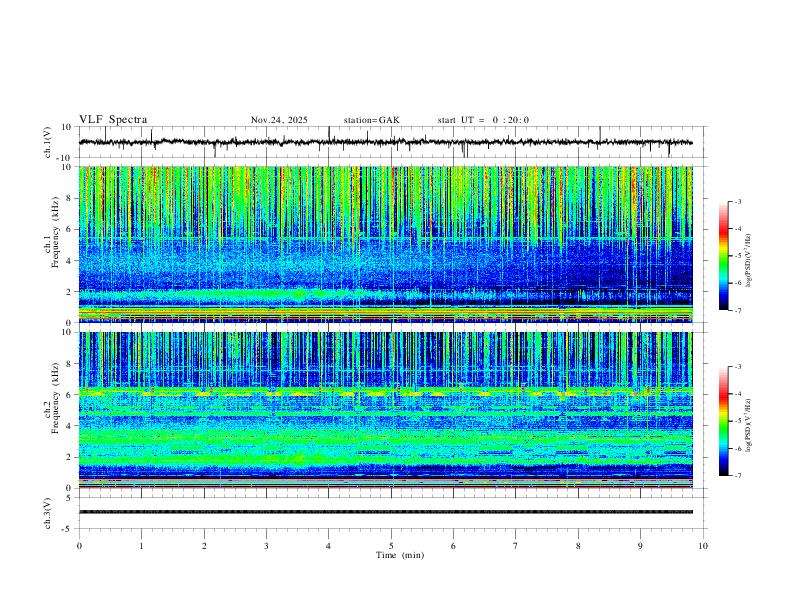Click the 'VLF Spectra' title text
Screen dimensions: 792x612
pyautogui.click(x=113, y=120)
